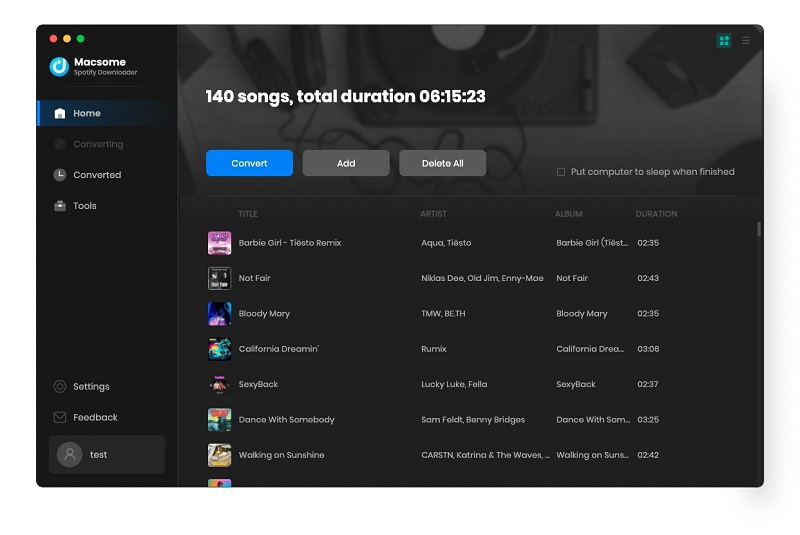Click artist Rumix
This screenshot has height=535, width=800.
pyautogui.click(x=434, y=349)
